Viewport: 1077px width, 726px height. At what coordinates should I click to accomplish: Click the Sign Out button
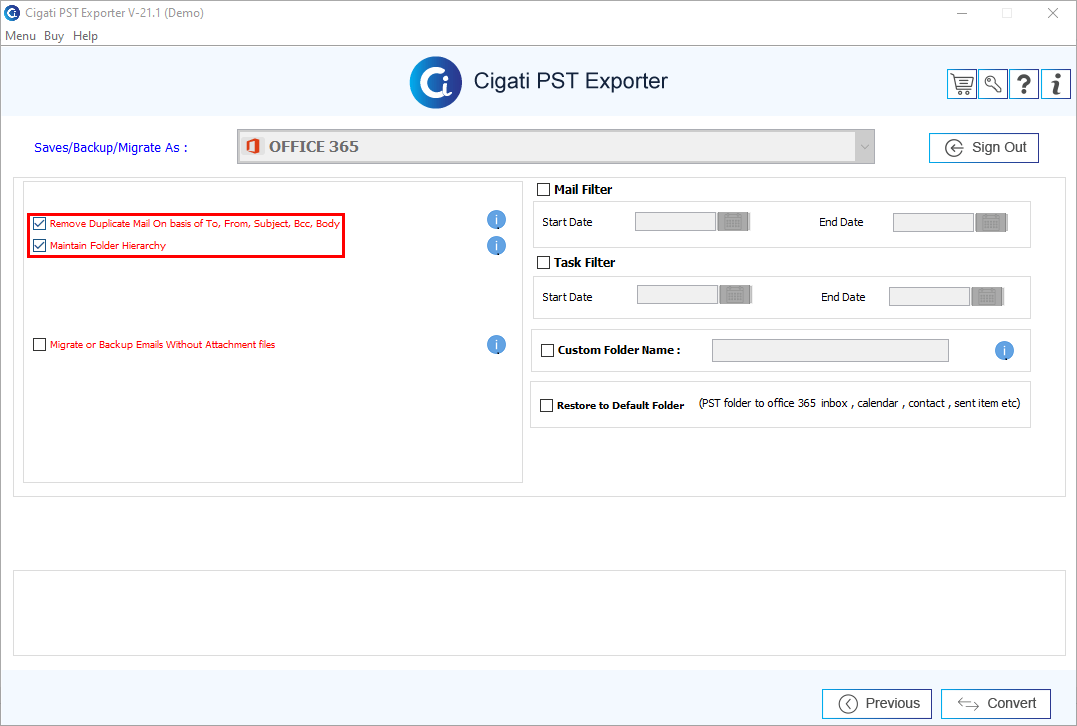984,148
